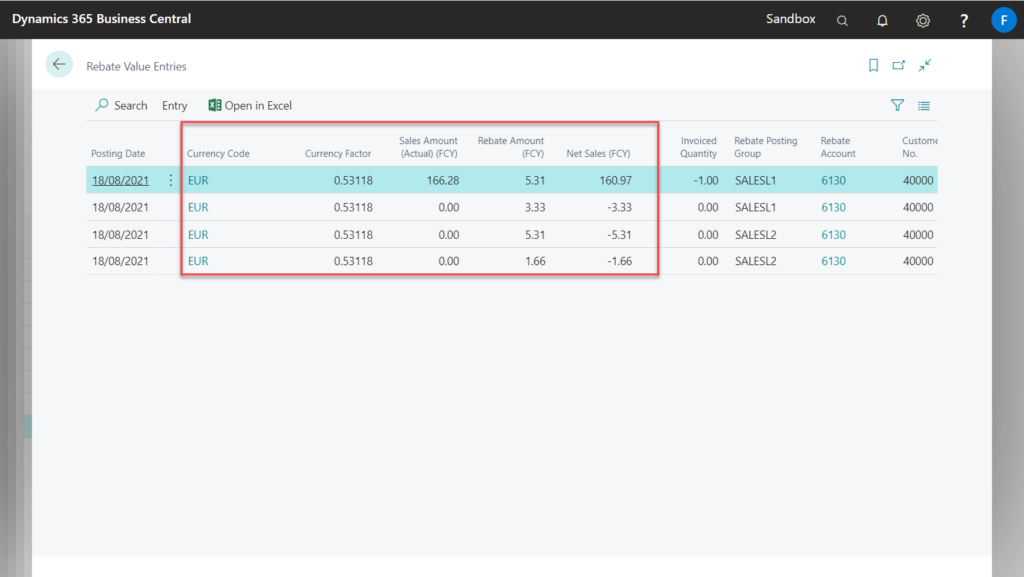Open page in new window icon

[898, 65]
